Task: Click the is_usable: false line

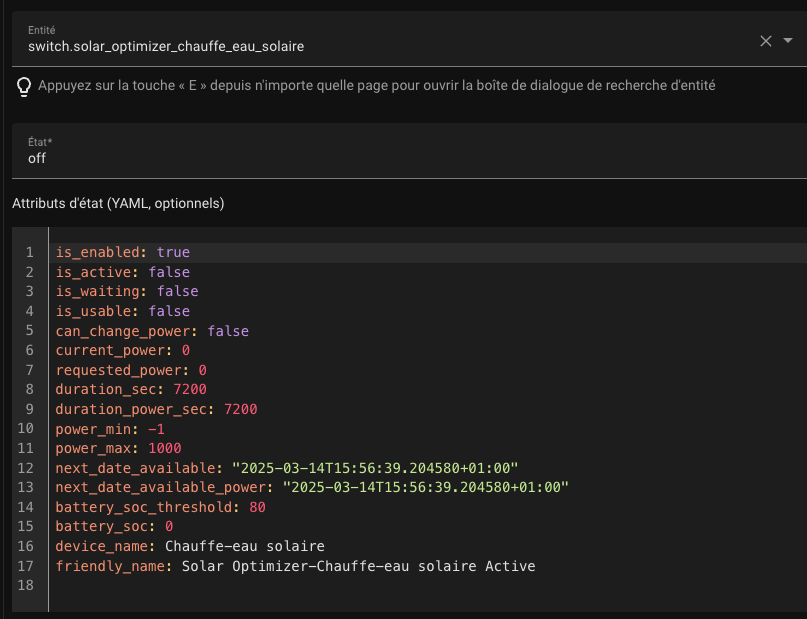Action: pos(122,311)
